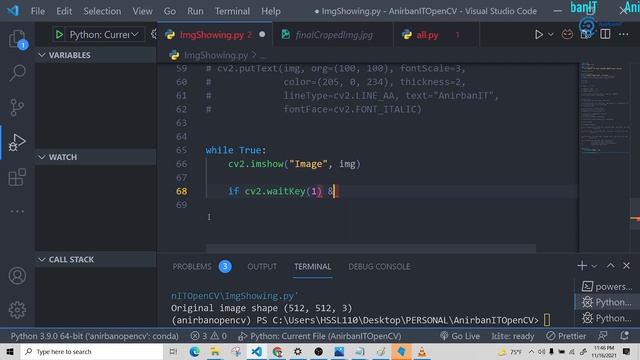This screenshot has width=640, height=360.
Task: Click Python 3.9.0 interpreter in status bar
Action: click(94, 336)
